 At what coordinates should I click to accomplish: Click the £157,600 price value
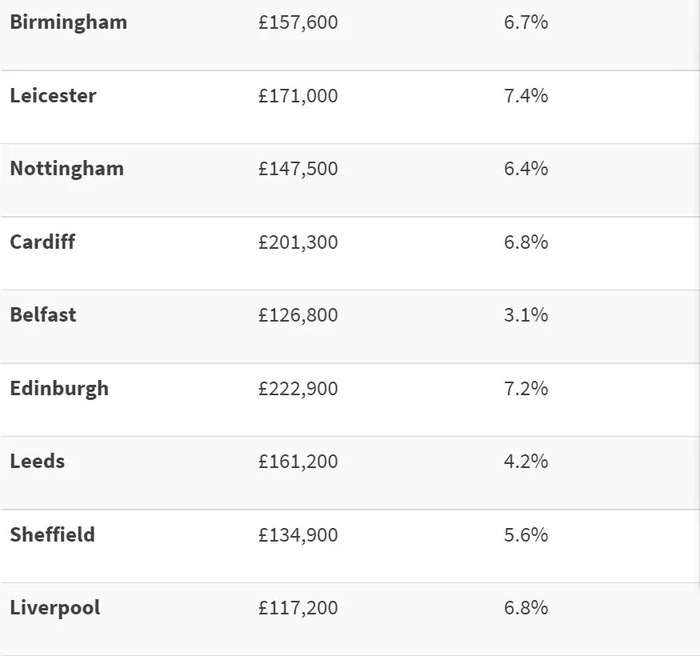298,23
